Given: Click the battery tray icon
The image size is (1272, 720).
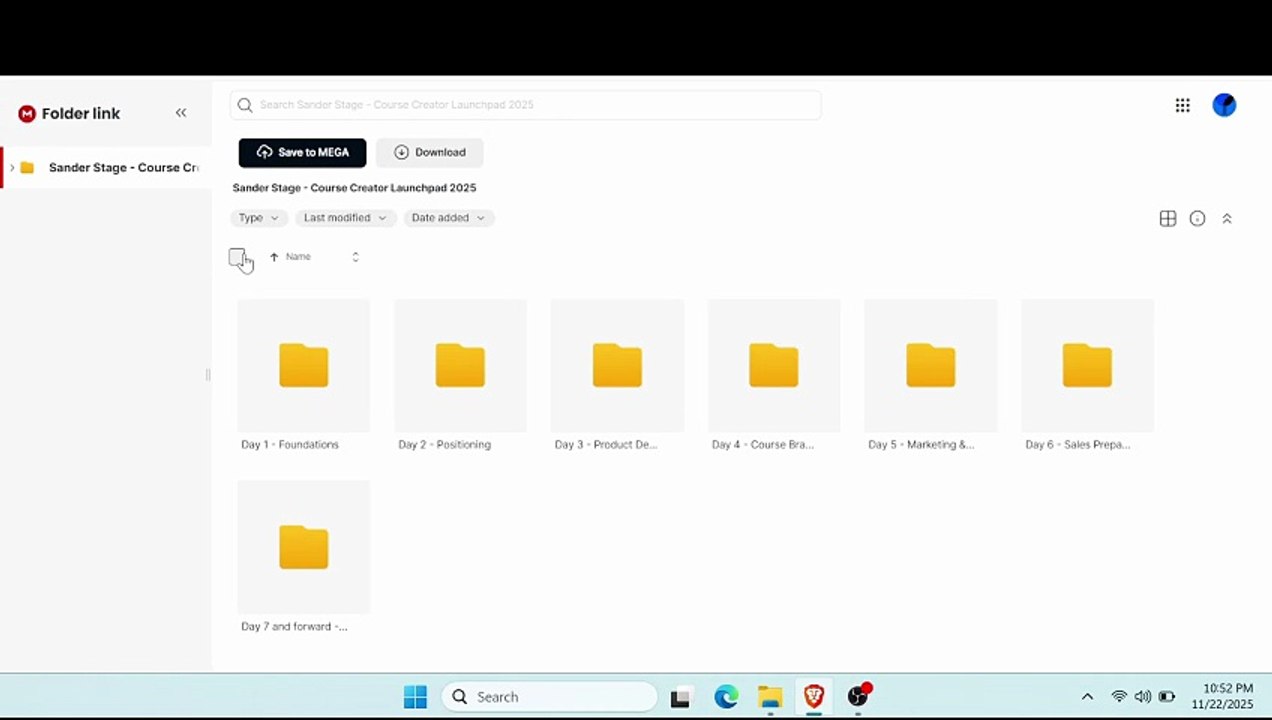Looking at the screenshot, I should tap(1166, 697).
